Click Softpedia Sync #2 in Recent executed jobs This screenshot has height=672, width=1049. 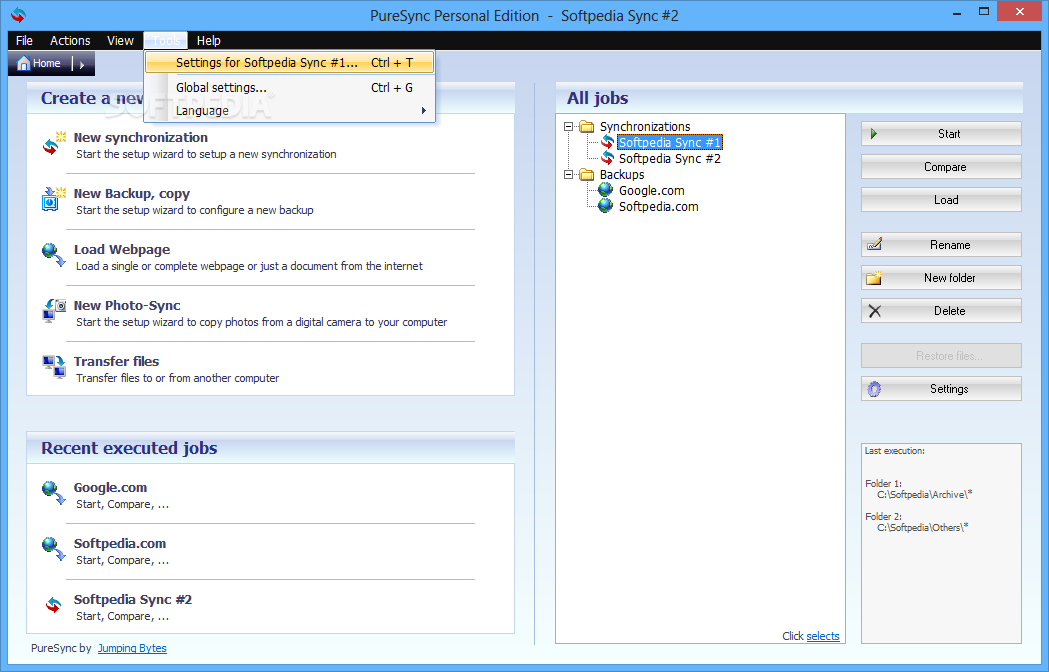[x=132, y=600]
